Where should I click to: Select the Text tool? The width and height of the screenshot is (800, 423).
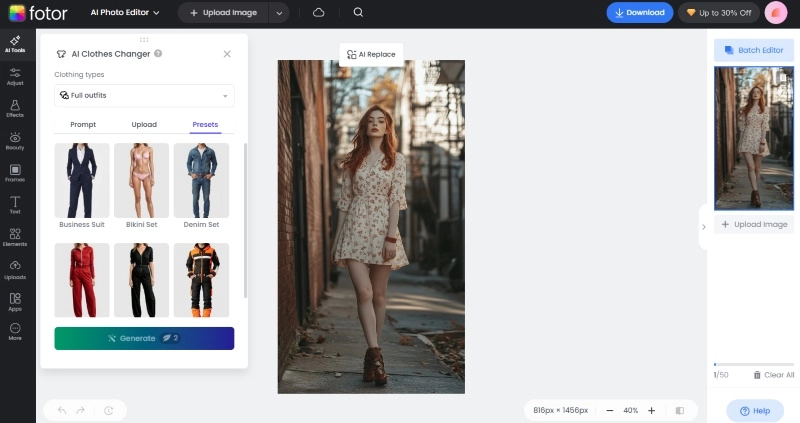pos(15,205)
